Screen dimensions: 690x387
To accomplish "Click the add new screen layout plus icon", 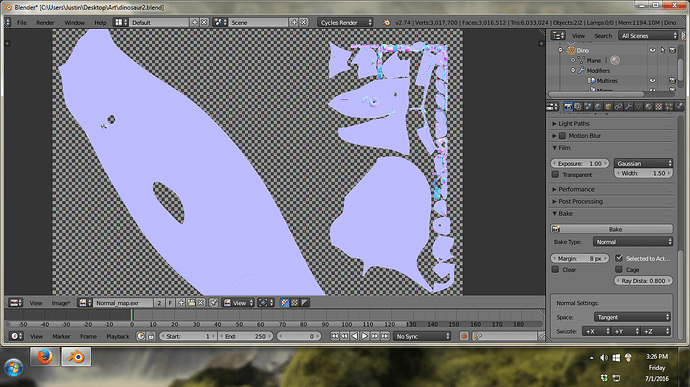I will point(195,22).
